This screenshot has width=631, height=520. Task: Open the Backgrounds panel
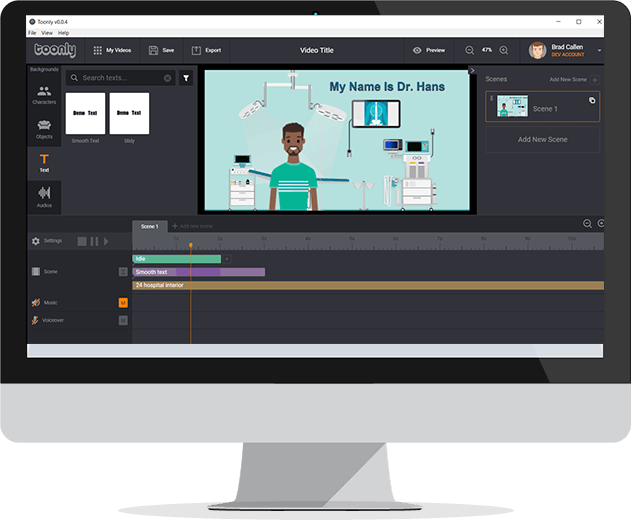point(44,69)
